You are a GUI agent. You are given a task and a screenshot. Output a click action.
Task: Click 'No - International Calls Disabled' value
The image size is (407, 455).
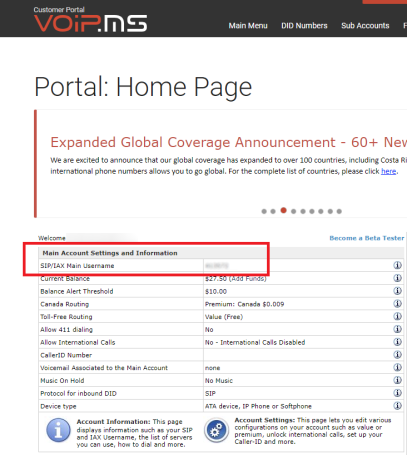tap(255, 343)
